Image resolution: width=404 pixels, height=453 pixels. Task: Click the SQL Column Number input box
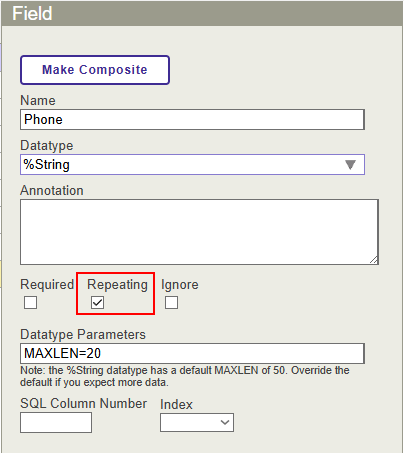tap(56, 423)
